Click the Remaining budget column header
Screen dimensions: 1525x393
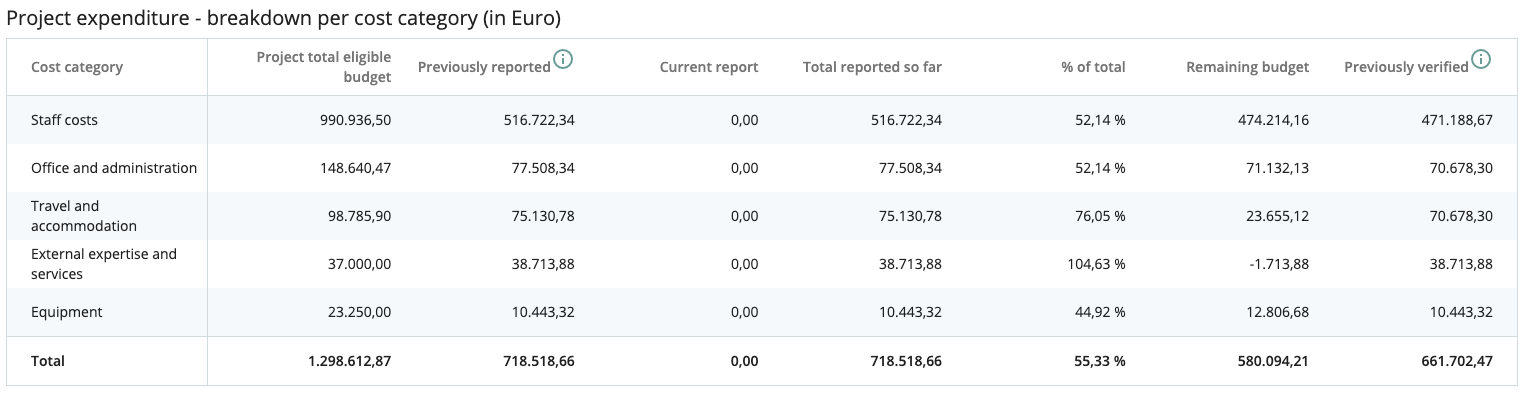(1247, 67)
